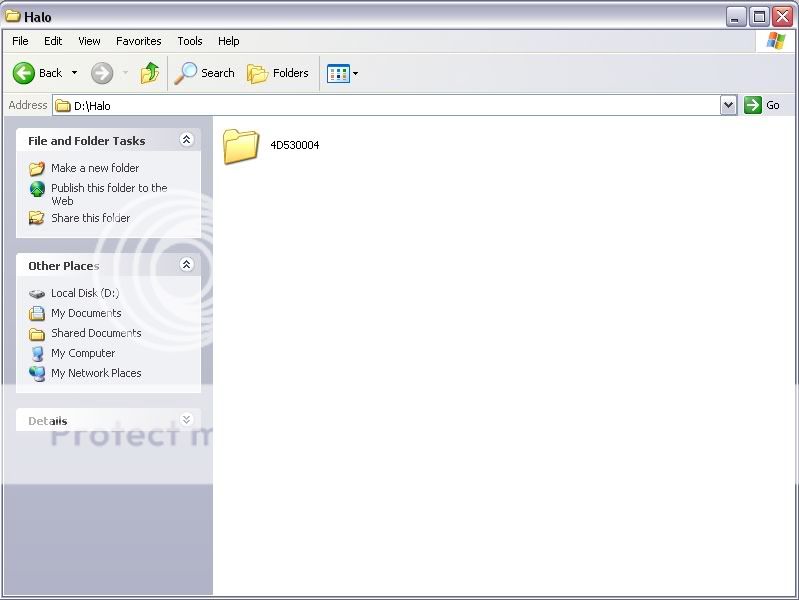
Task: Open the Favorites menu
Action: pyautogui.click(x=138, y=41)
